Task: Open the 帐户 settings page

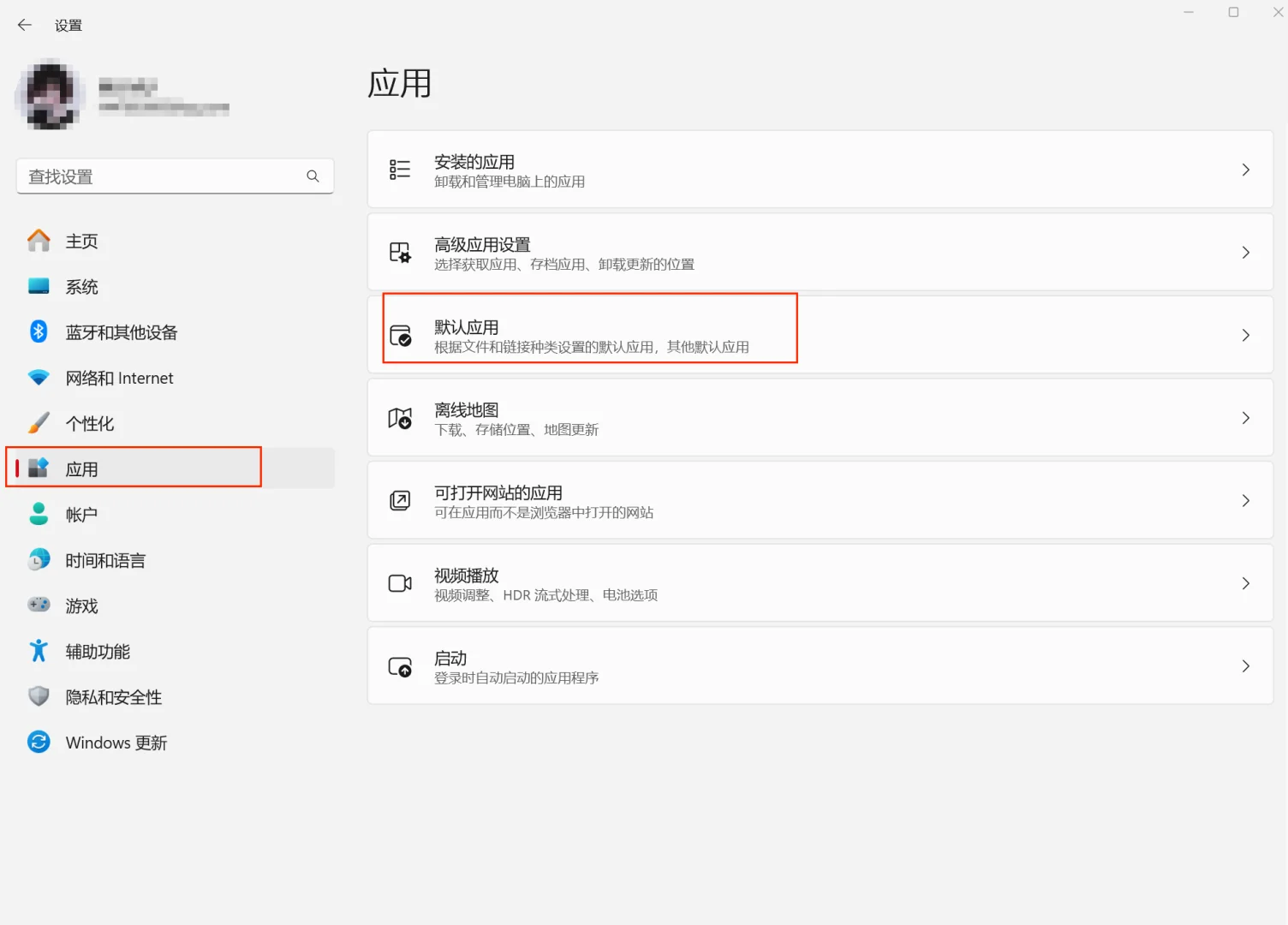Action: coord(81,514)
